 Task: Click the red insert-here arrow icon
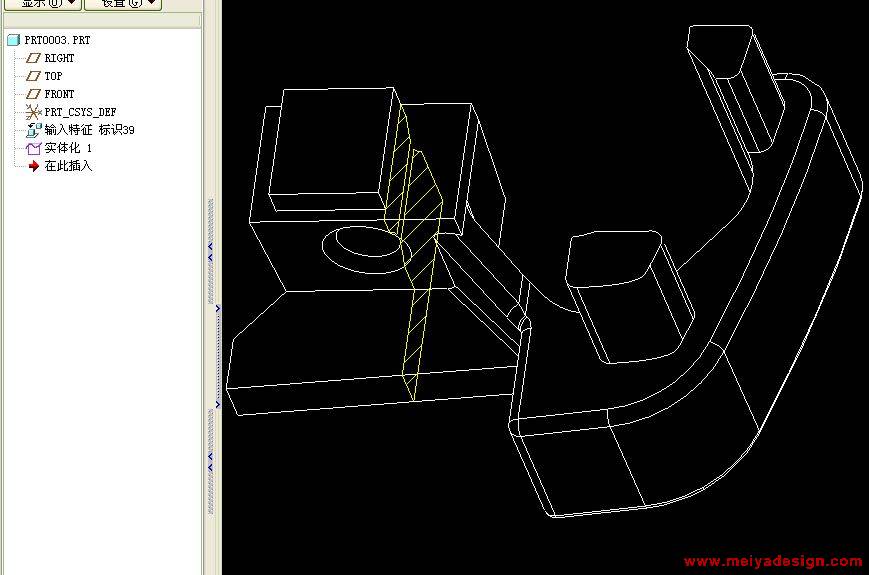coord(34,166)
